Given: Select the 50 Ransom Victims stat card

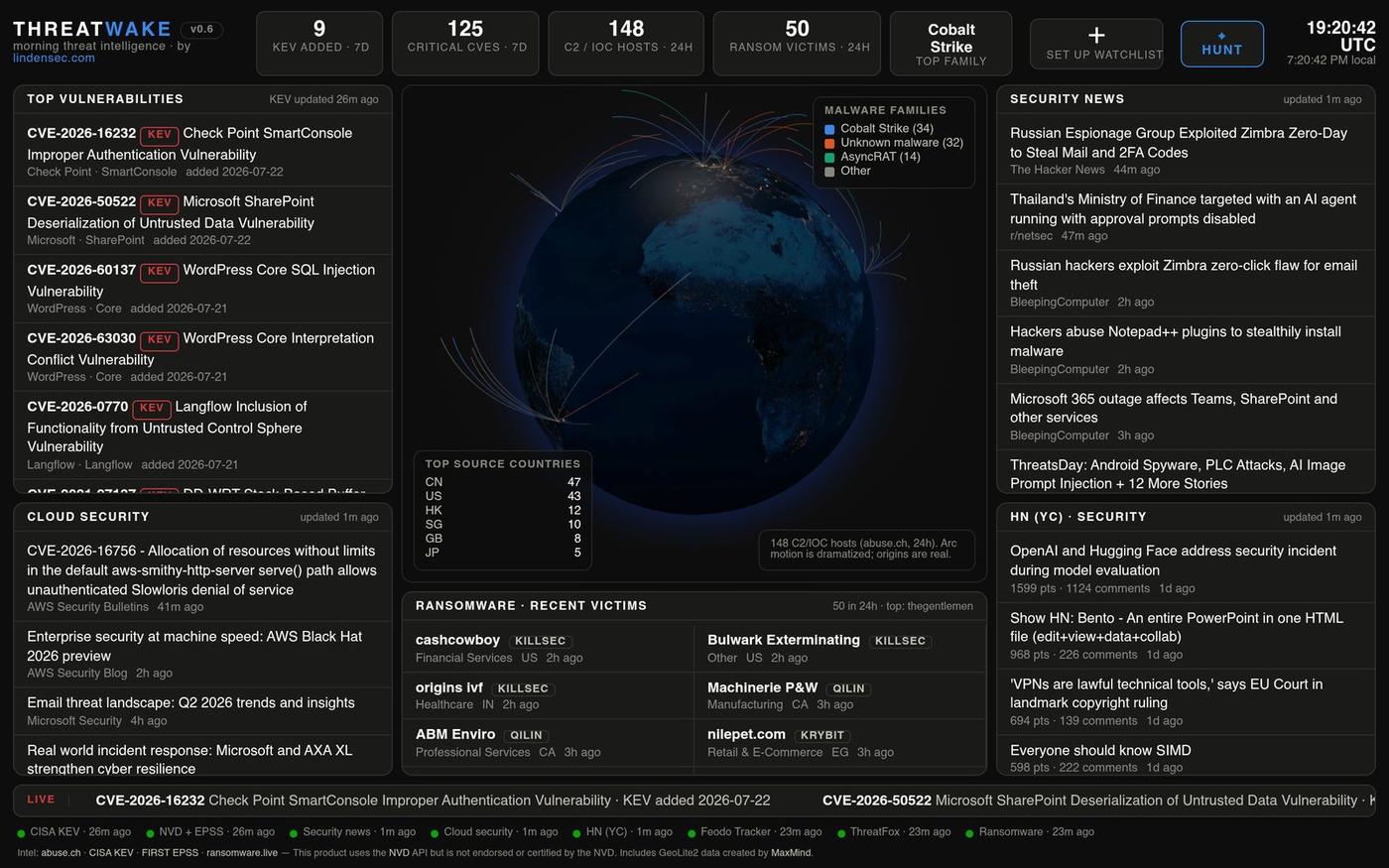Looking at the screenshot, I should tap(797, 44).
